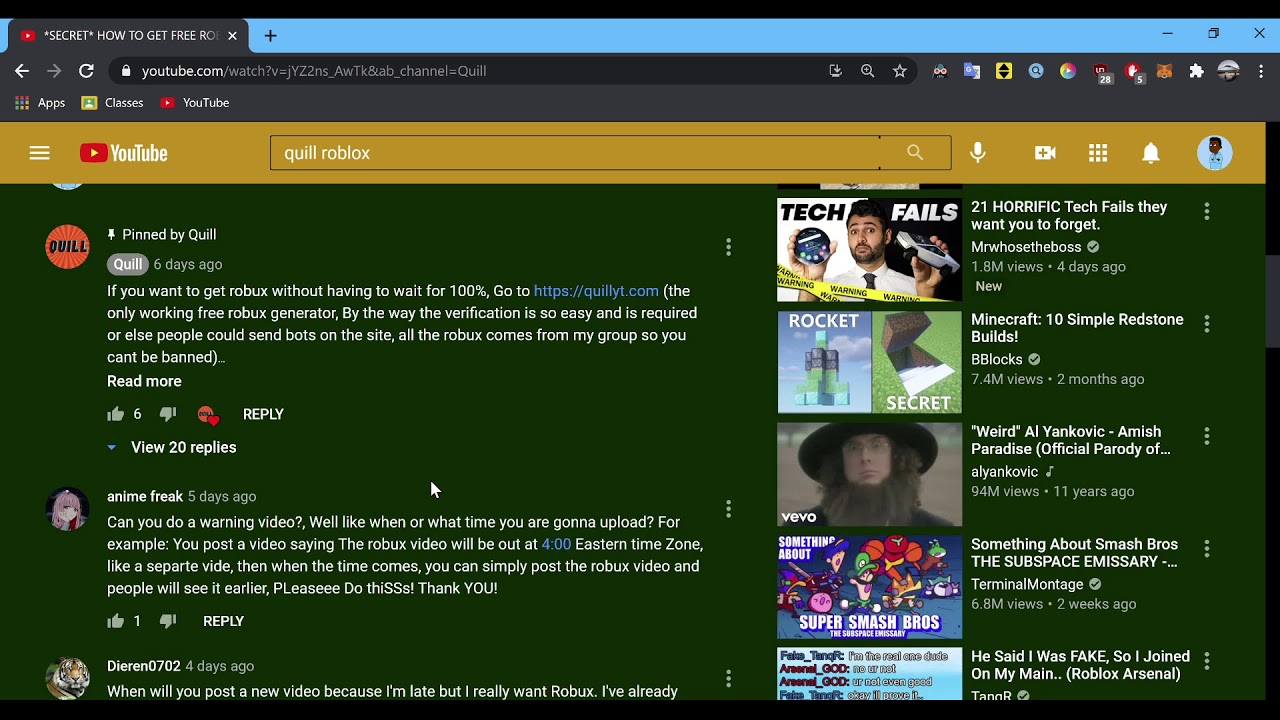Open "He Said I Was FAKE" video title

[1080, 665]
